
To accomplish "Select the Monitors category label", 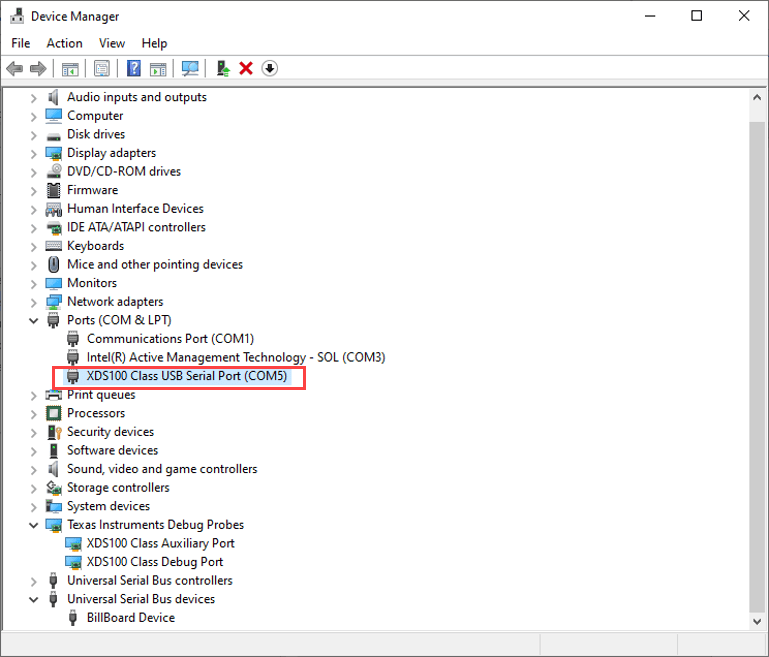I will 92,283.
